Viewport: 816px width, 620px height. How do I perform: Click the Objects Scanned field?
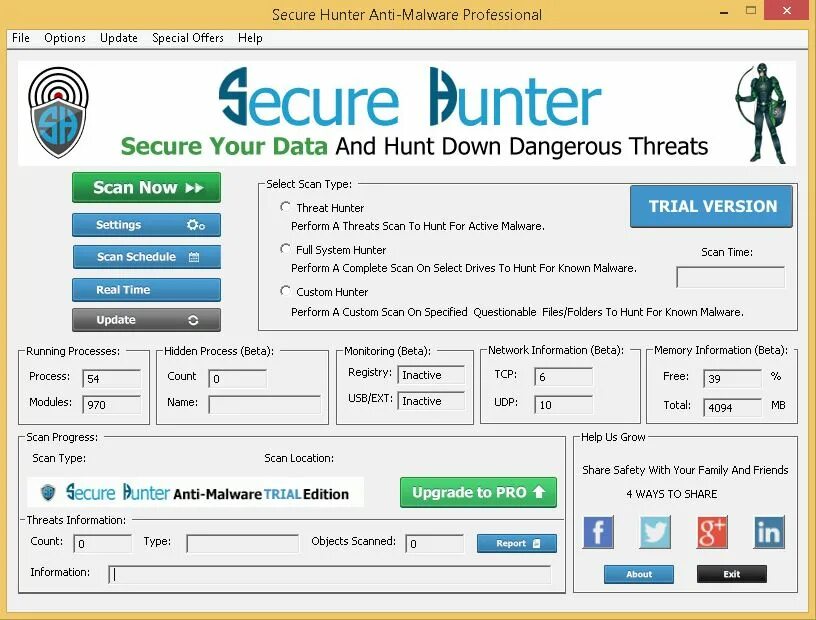[x=435, y=543]
